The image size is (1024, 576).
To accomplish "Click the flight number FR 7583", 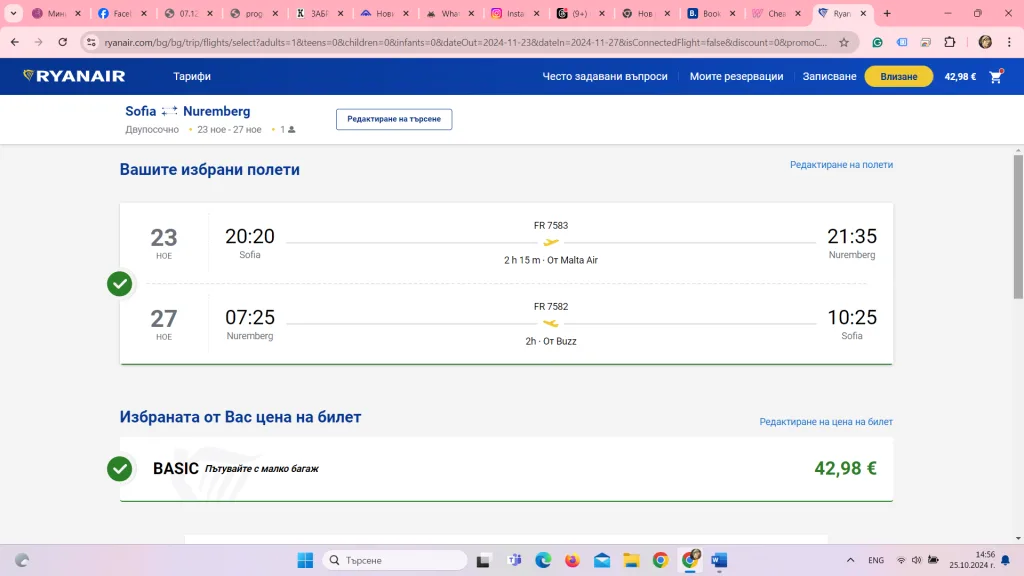I will tap(551, 225).
